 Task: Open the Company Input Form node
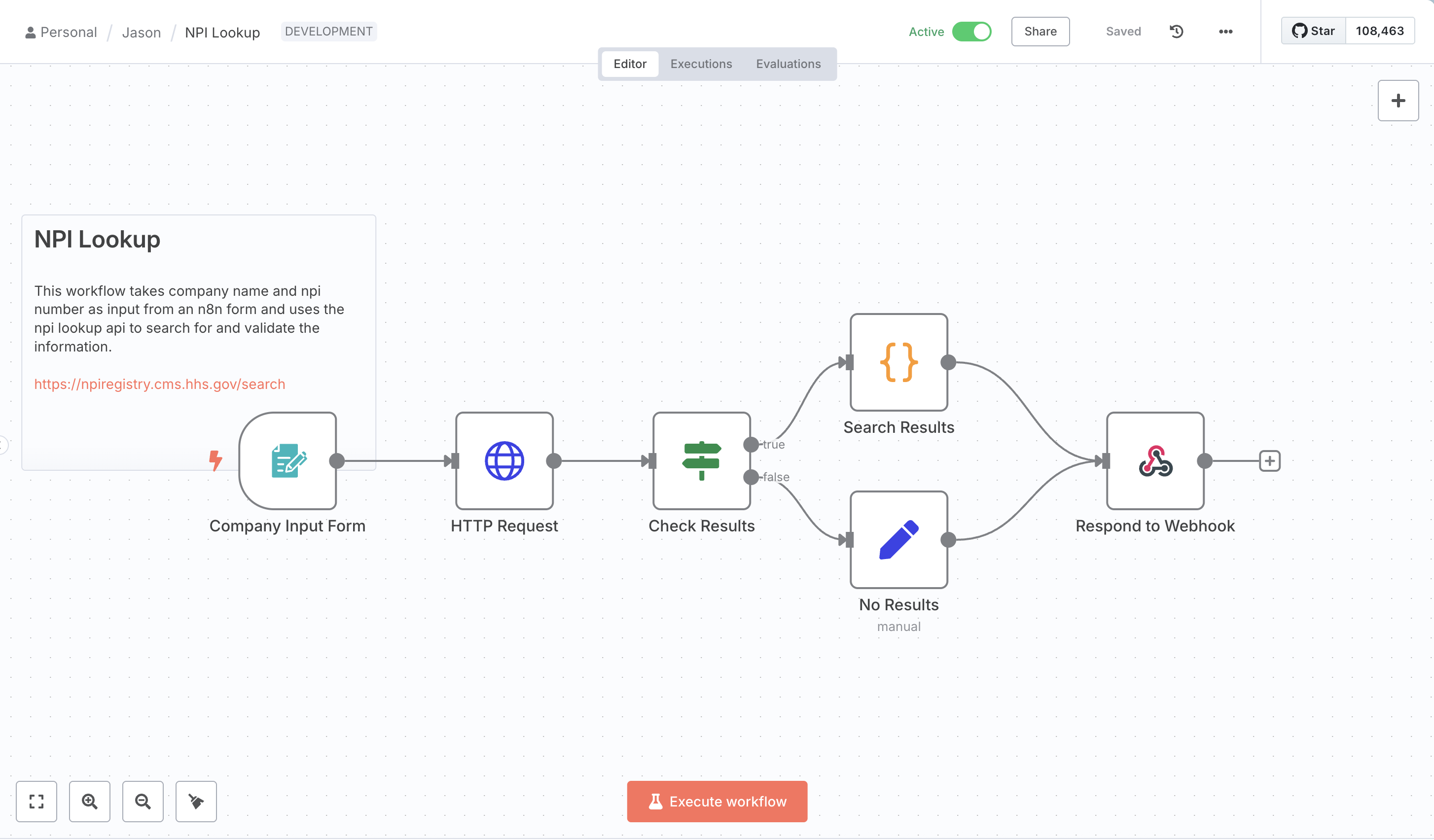tap(288, 460)
